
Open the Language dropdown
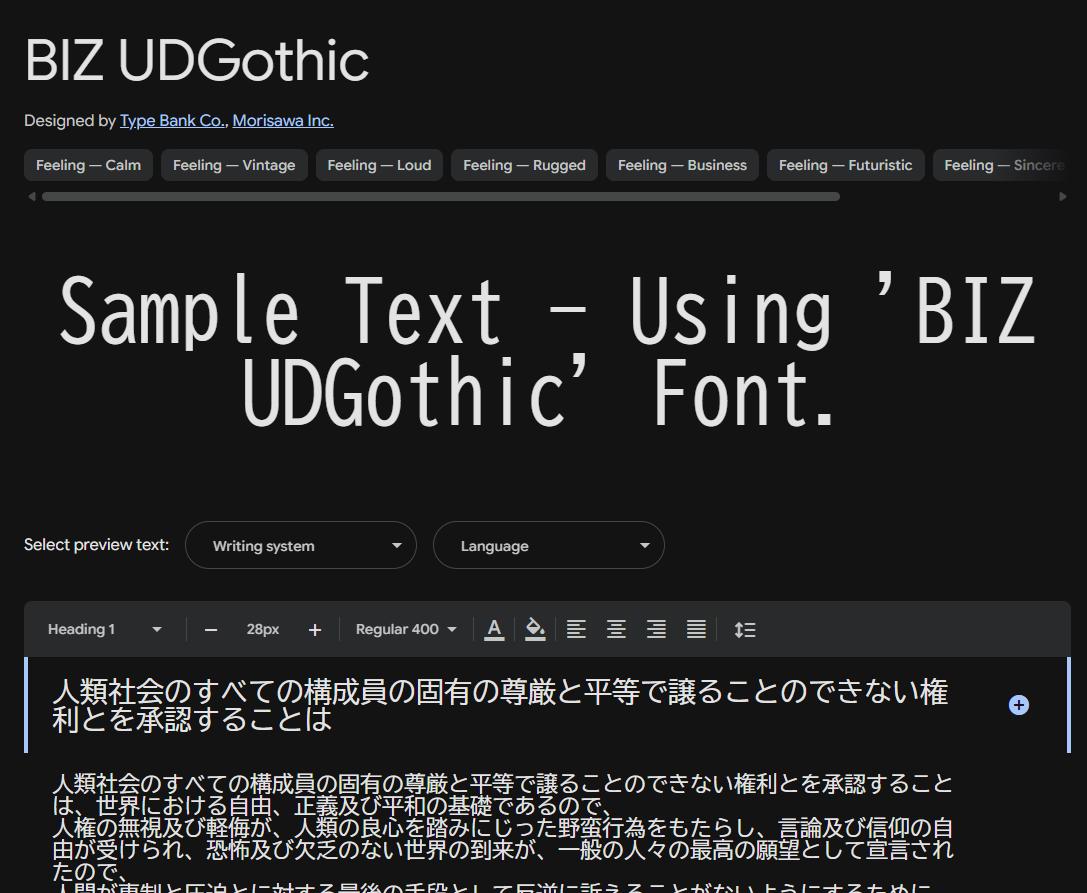[x=548, y=545]
